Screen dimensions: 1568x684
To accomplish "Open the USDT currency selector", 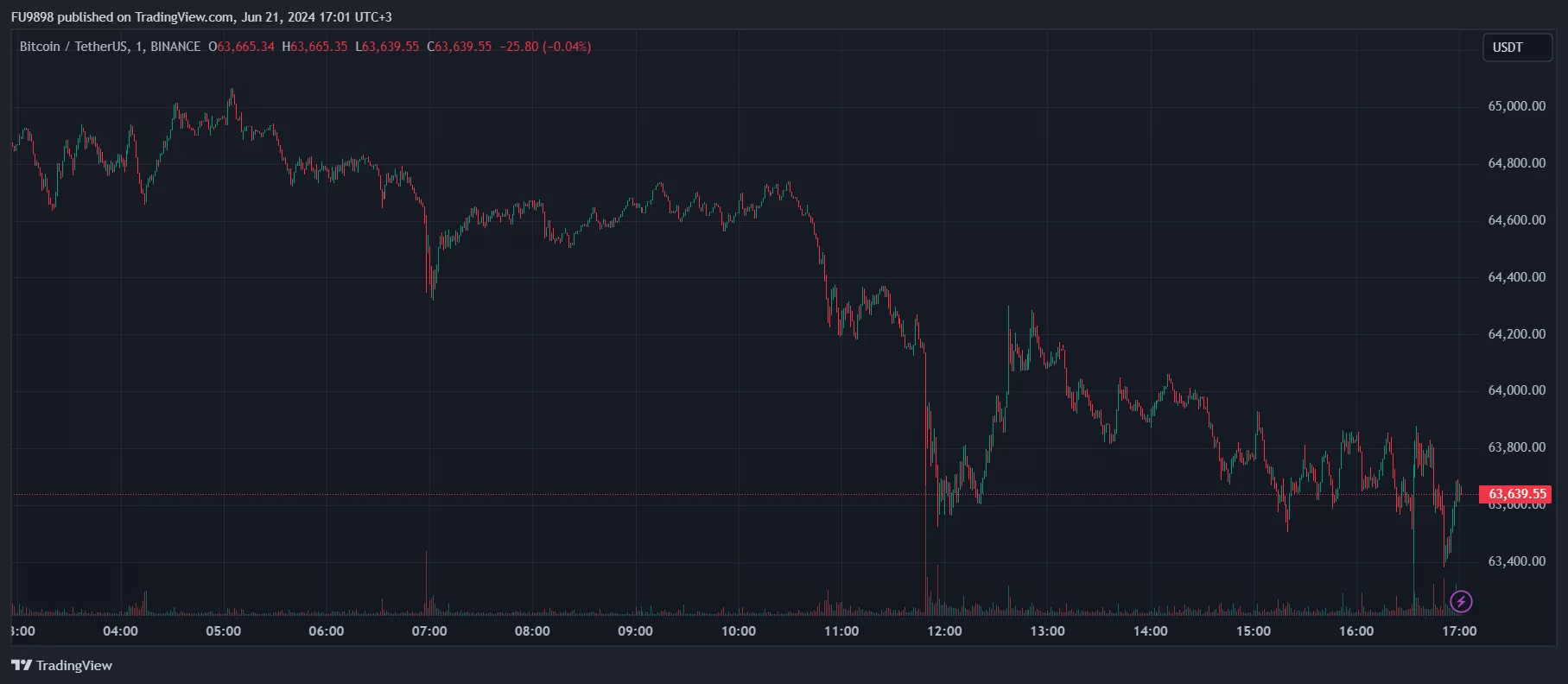I will 1516,47.
